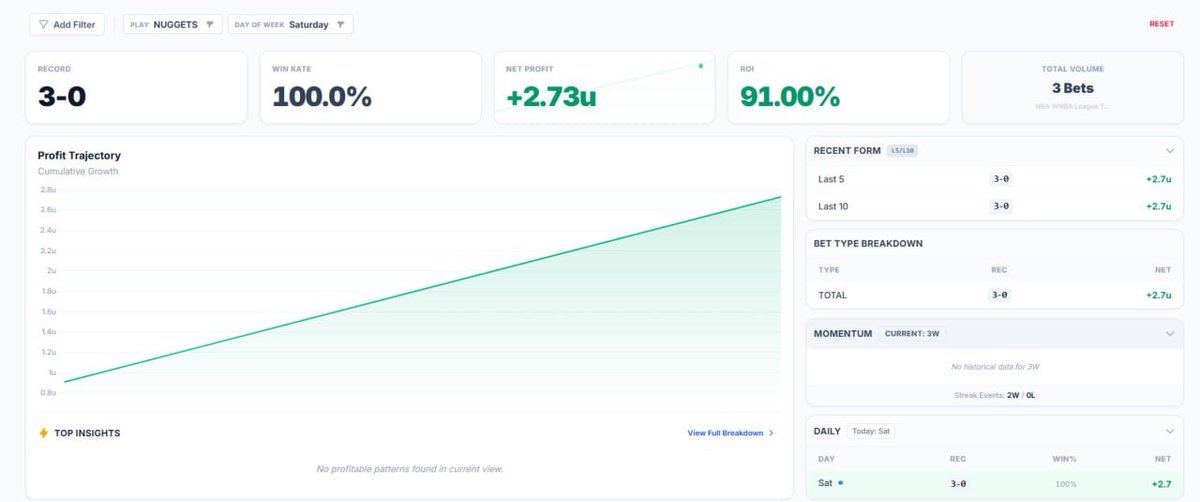This screenshot has width=1200, height=502.
Task: Click the 1u label on chart axis
Action: (52, 372)
